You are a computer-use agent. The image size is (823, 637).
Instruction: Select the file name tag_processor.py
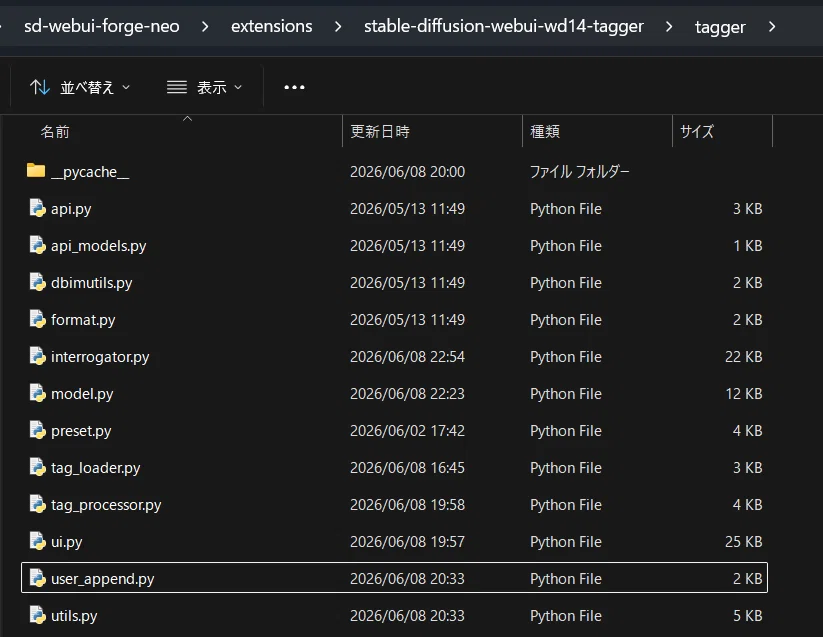[106, 505]
